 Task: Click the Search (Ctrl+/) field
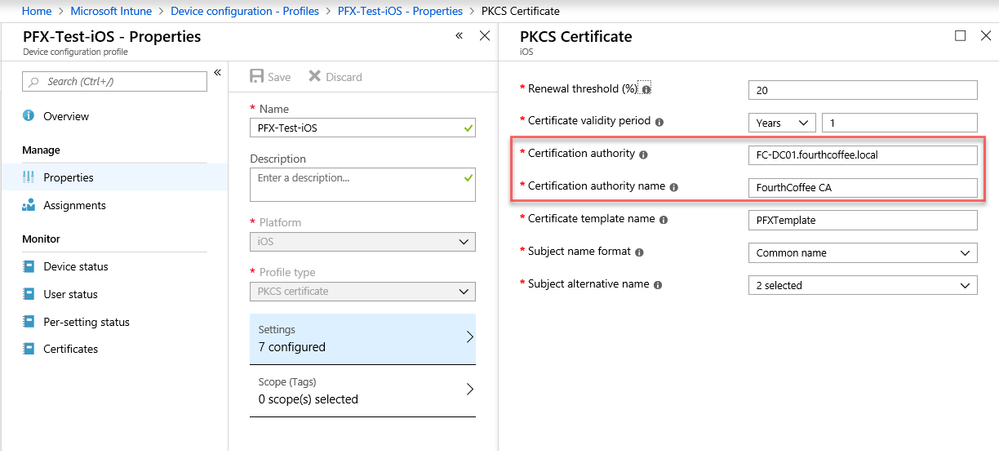[x=115, y=82]
